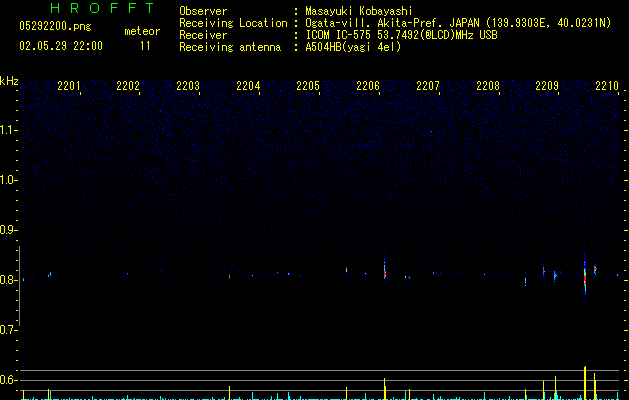The image size is (629, 400).
Task: Click the 'Observer' field label
Action: pos(203,11)
